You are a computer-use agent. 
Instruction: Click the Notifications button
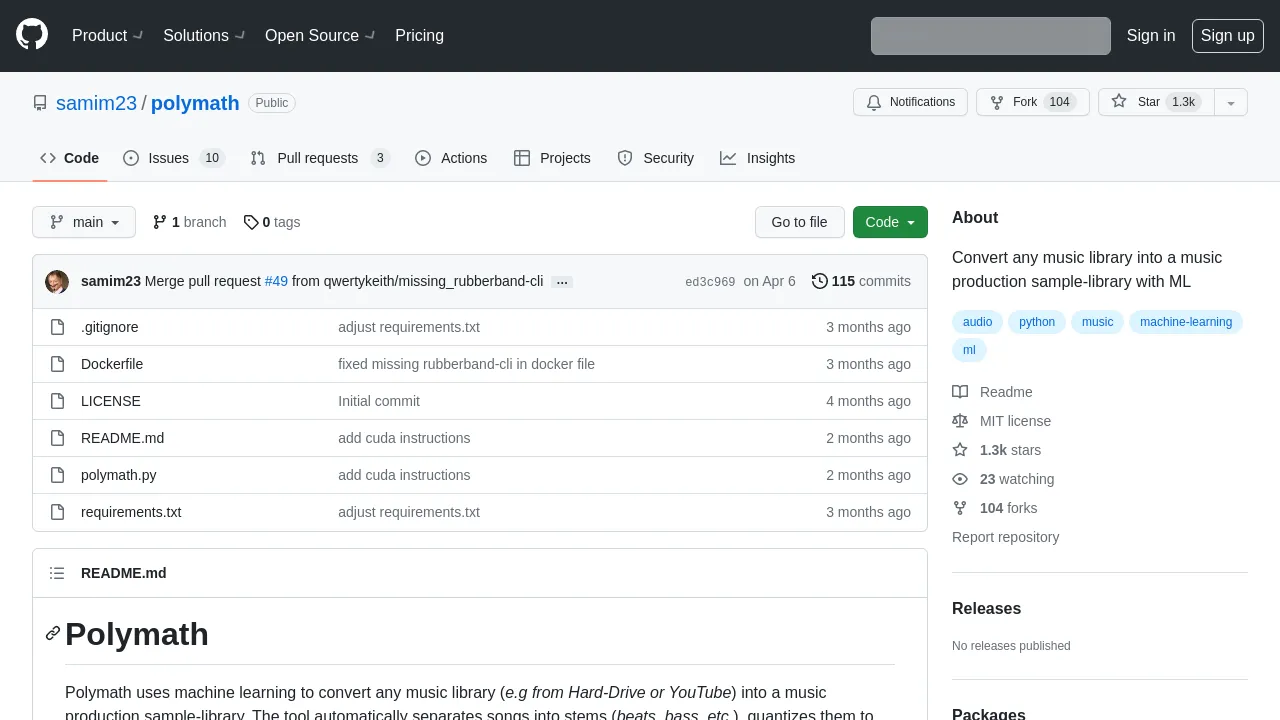[910, 102]
